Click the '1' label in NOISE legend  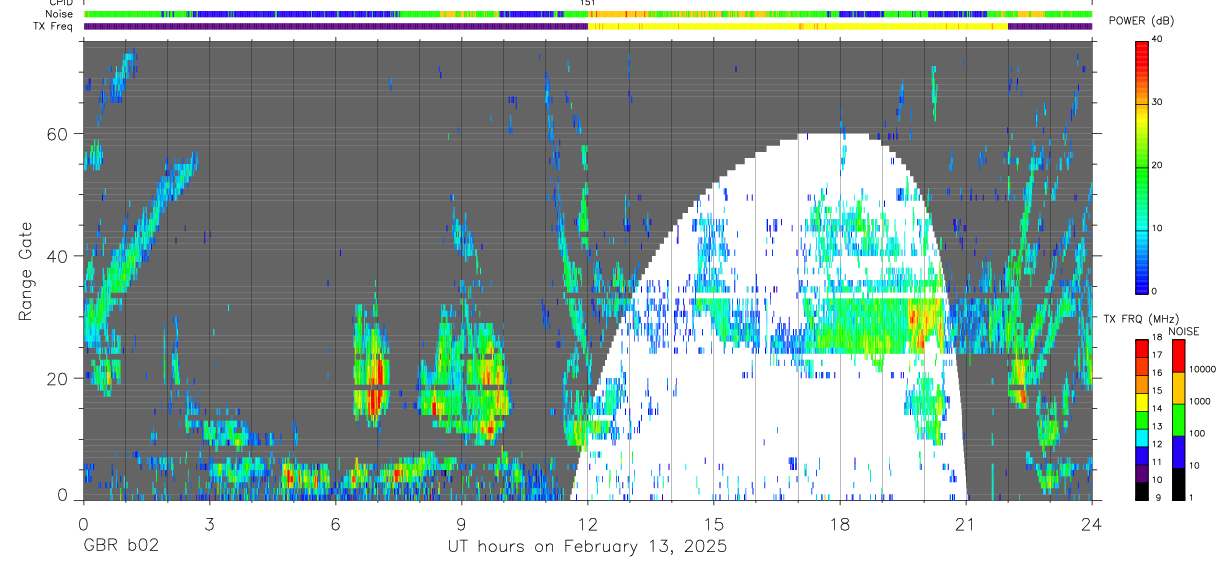(1191, 497)
